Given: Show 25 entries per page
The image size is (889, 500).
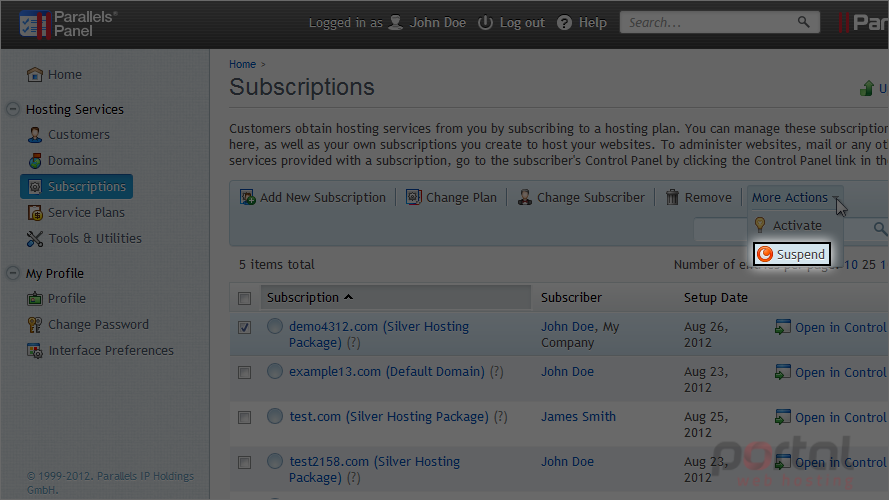Looking at the screenshot, I should click(869, 264).
